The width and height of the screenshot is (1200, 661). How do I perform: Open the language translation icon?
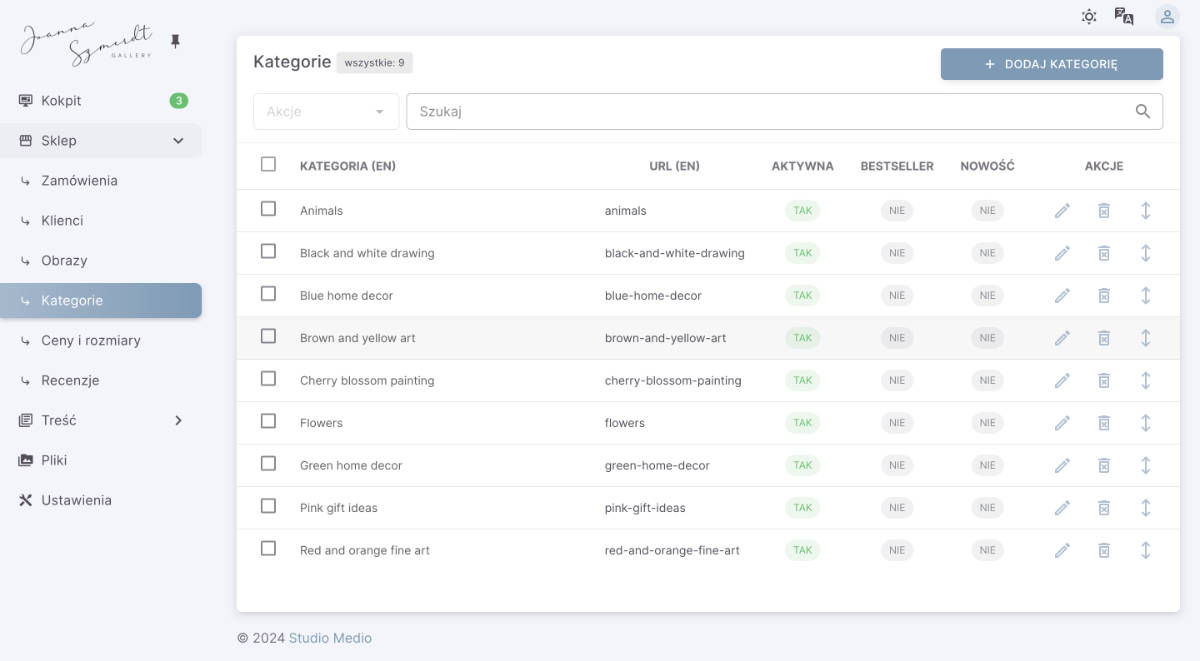(1124, 16)
